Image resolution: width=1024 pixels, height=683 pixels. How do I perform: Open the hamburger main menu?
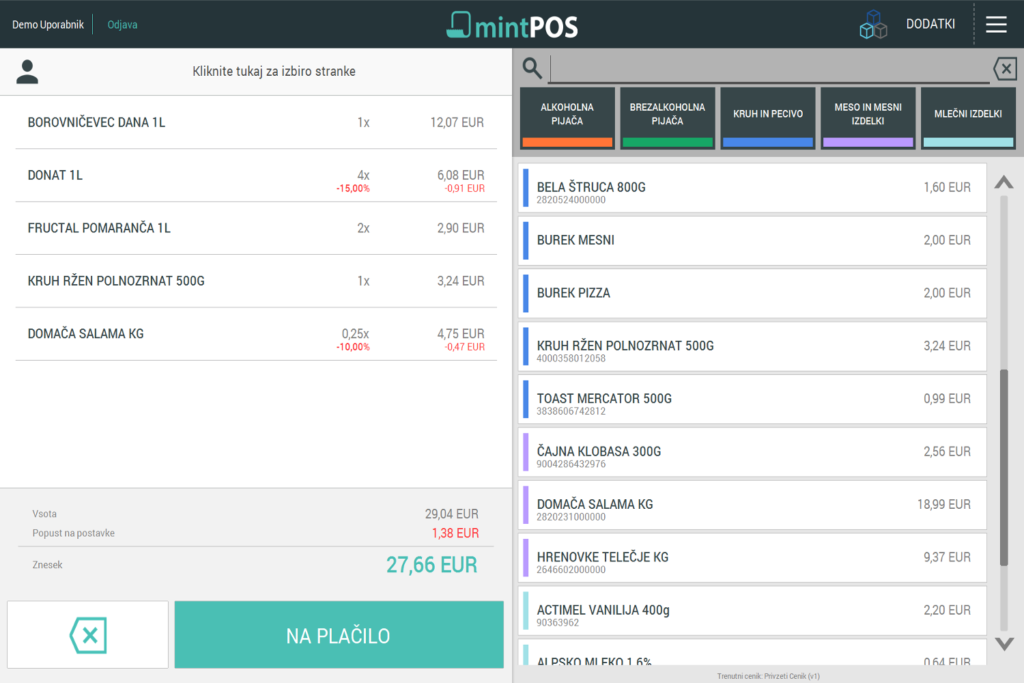point(996,24)
